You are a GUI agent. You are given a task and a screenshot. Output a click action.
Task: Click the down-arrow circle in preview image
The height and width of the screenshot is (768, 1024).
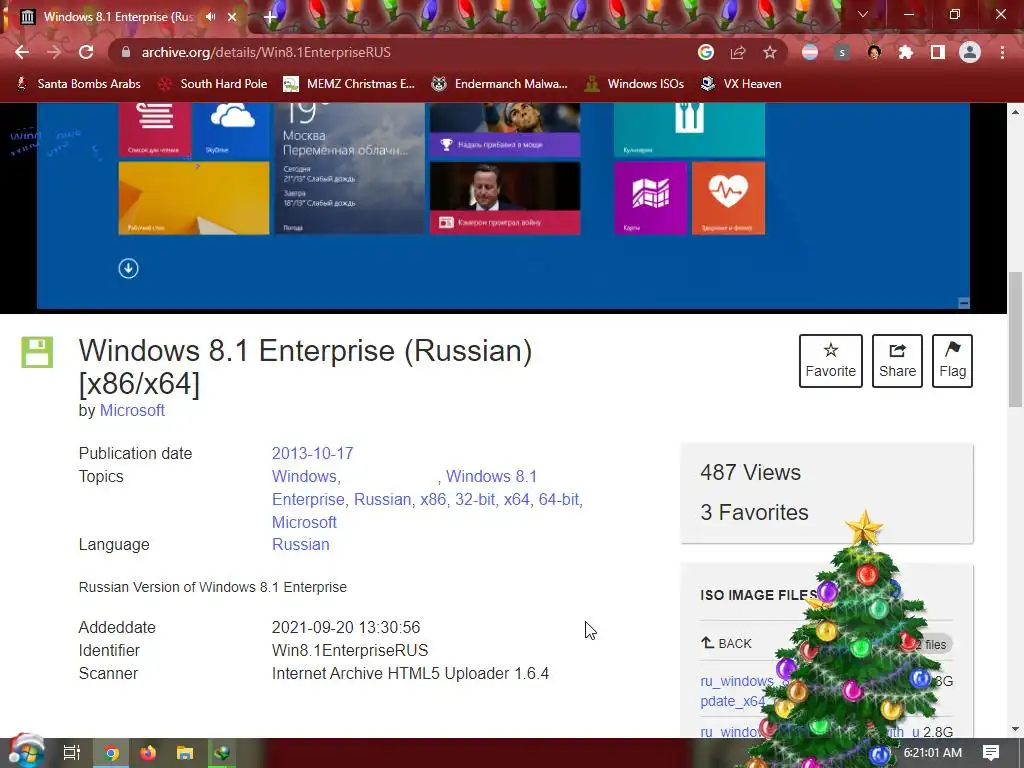pos(128,268)
